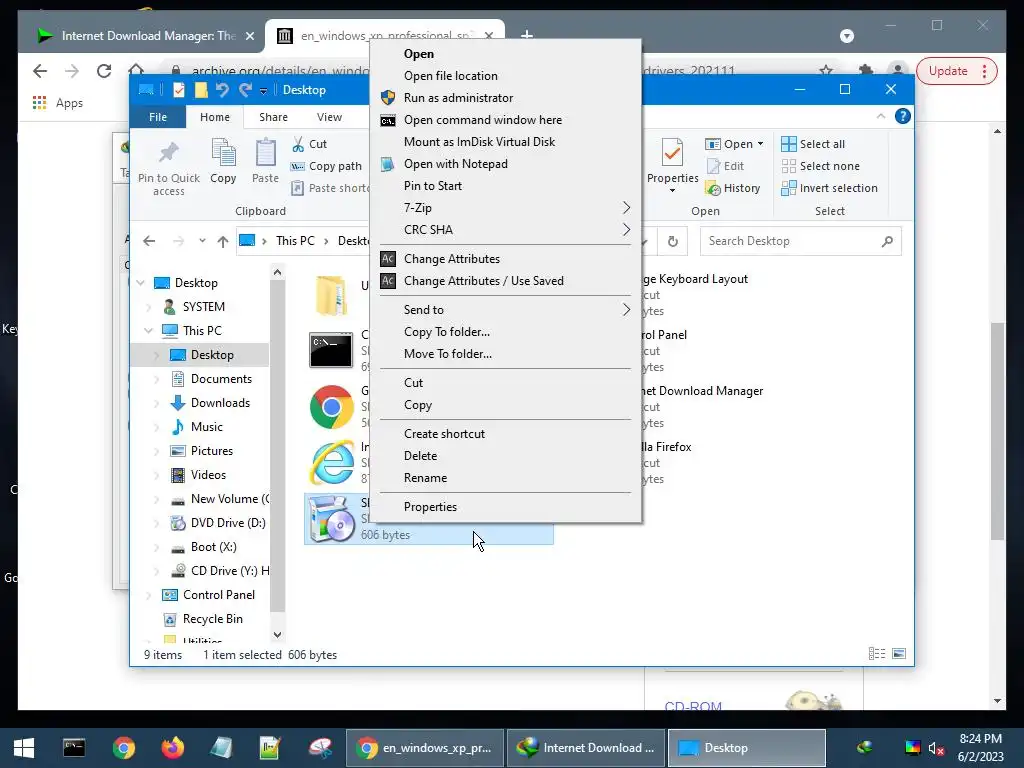Expand Properties dropdown arrow
Viewport: 1024px width, 768px height.
(673, 190)
